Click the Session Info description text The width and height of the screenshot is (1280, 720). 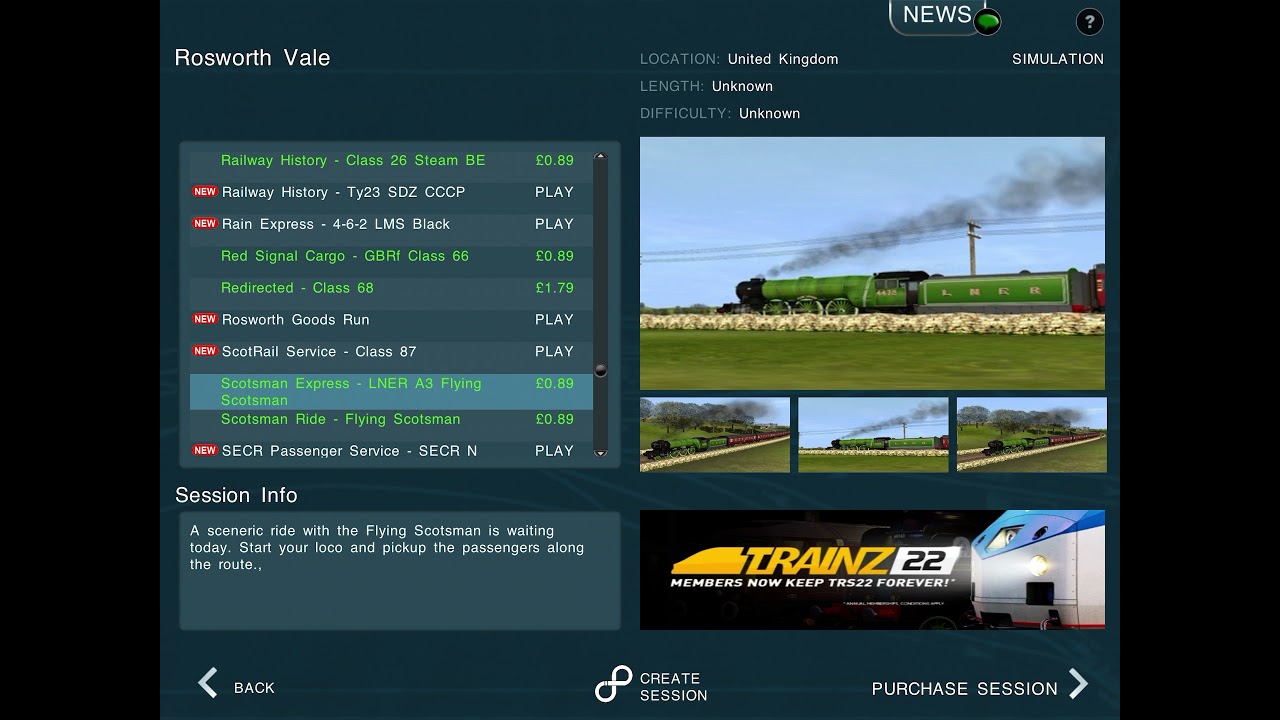coord(387,548)
